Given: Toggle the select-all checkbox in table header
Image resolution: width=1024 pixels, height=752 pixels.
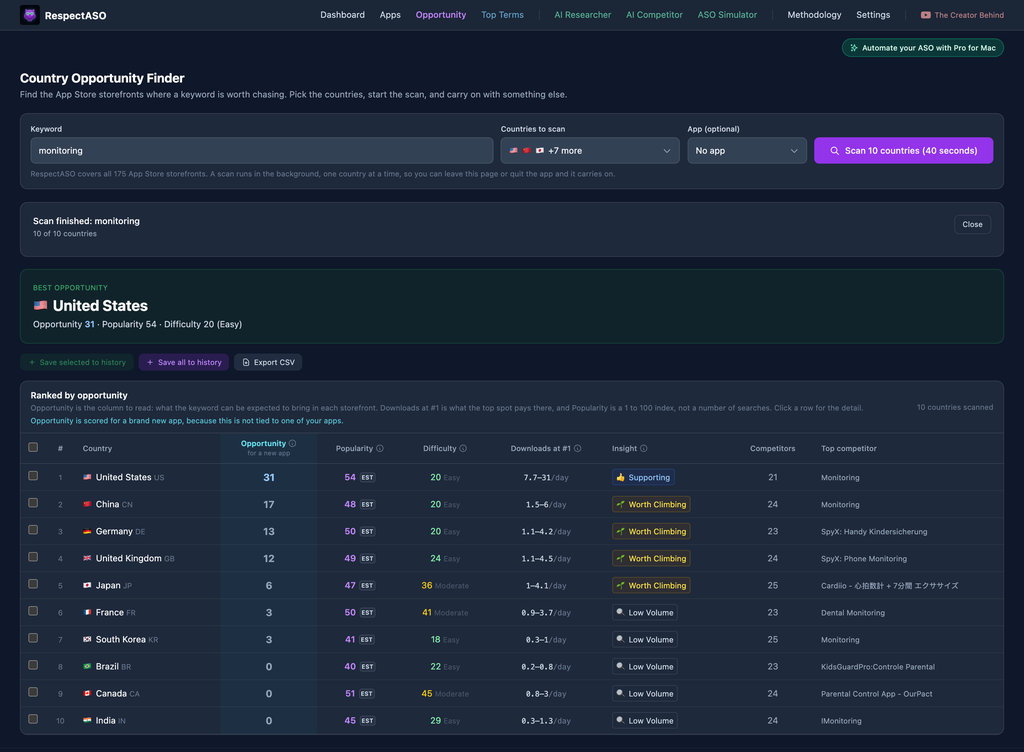Looking at the screenshot, I should coord(33,447).
